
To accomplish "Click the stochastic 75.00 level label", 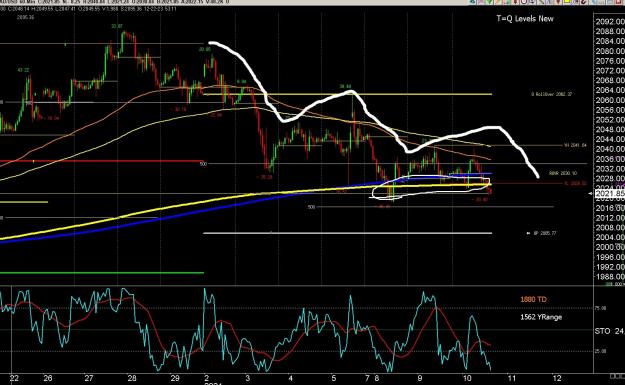I will click(601, 308).
